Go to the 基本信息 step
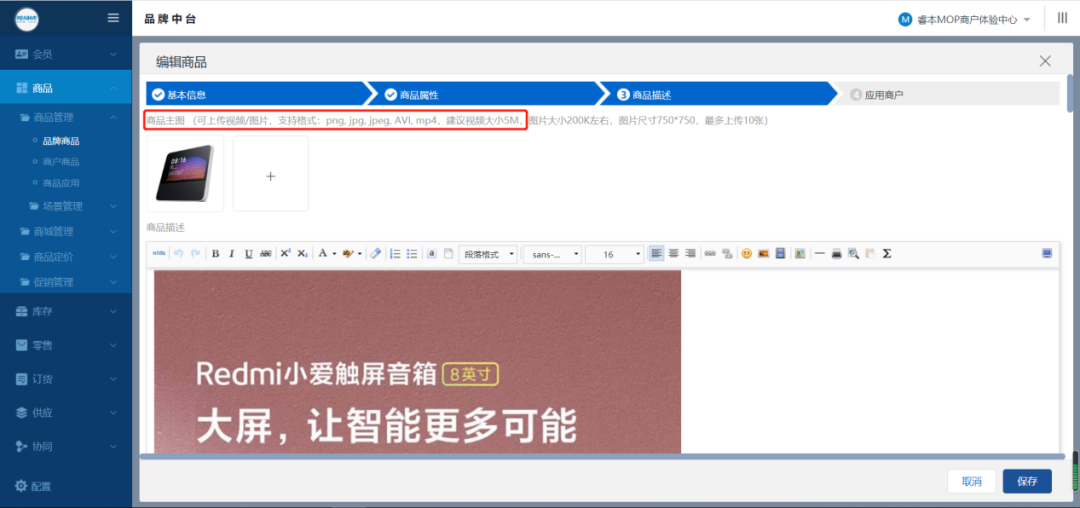The image size is (1080, 508). [256, 94]
